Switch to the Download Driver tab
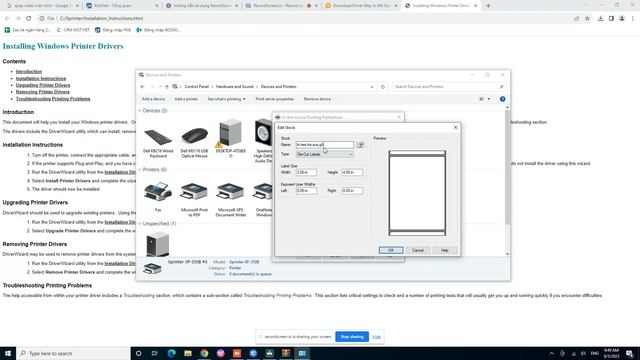This screenshot has height=360, width=640. click(361, 6)
